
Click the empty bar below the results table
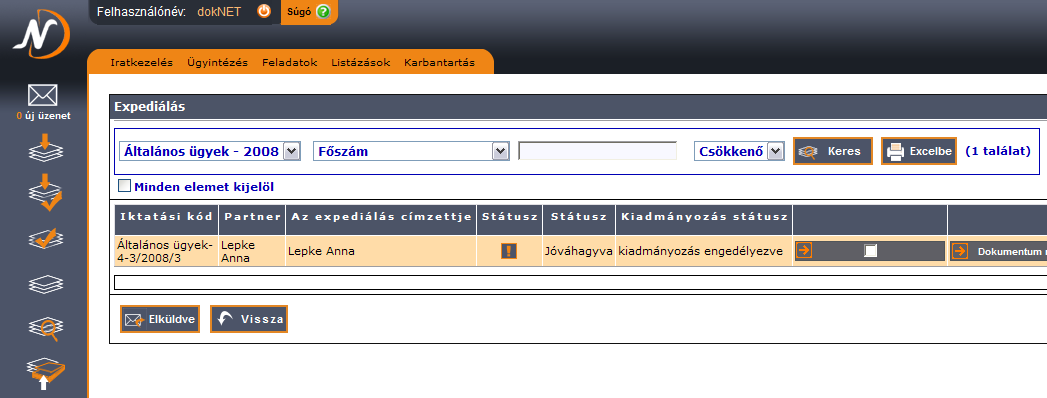[x=580, y=282]
